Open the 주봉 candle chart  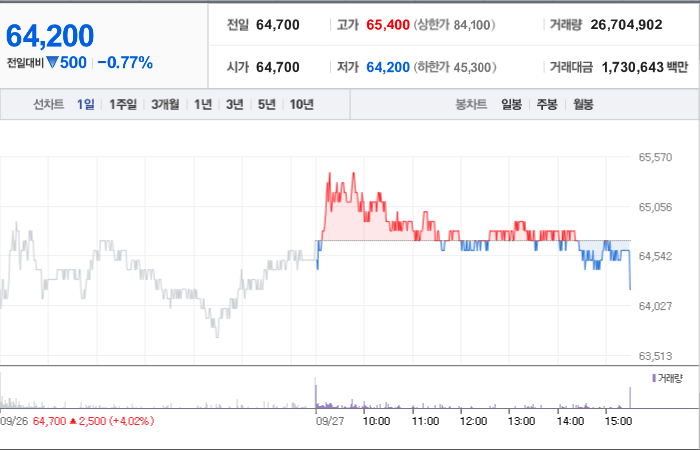click(547, 104)
